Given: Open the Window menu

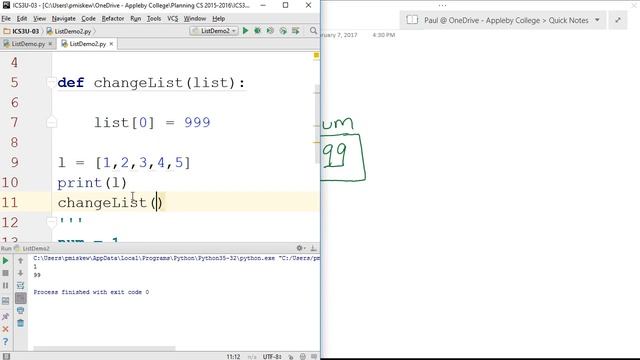Looking at the screenshot, I should pos(195,18).
